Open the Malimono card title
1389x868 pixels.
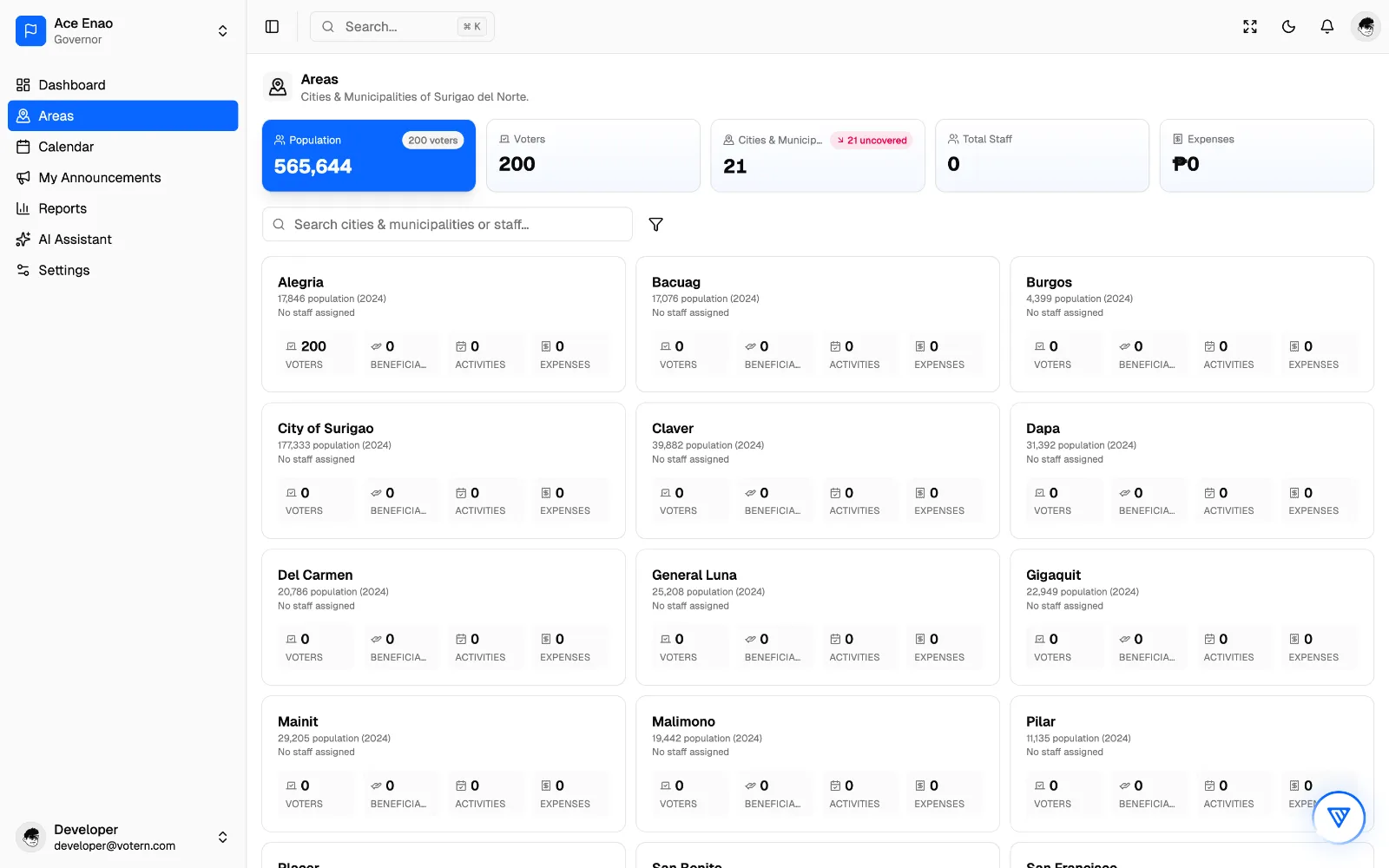(683, 722)
